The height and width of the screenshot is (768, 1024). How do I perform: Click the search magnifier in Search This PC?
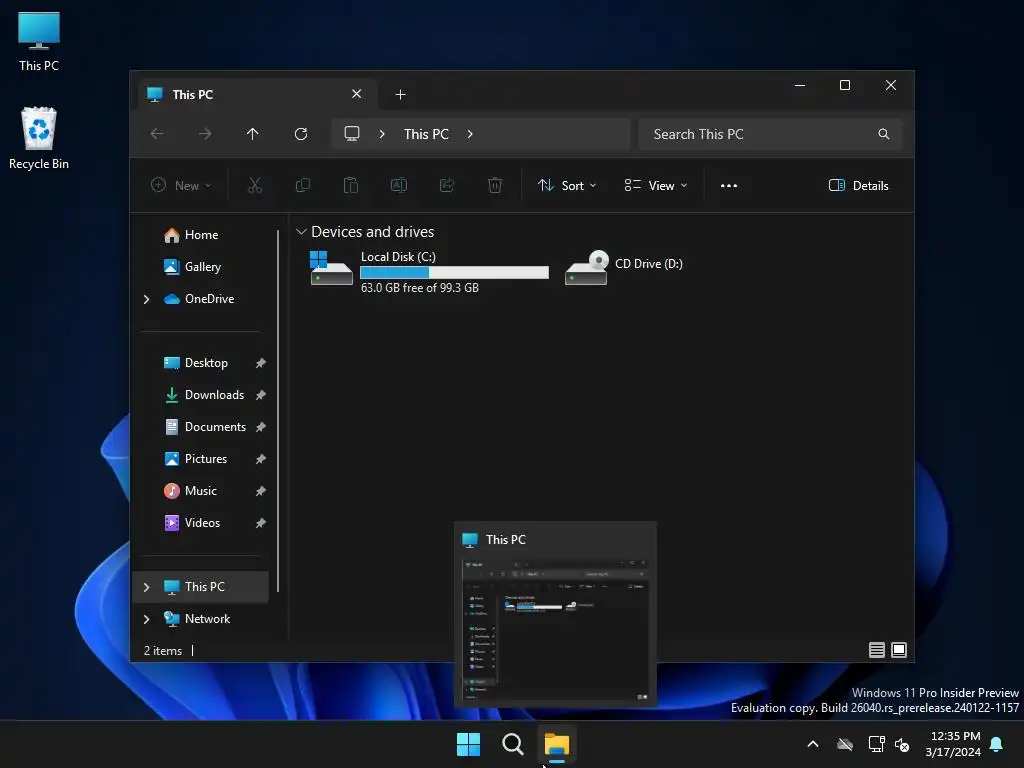point(884,134)
